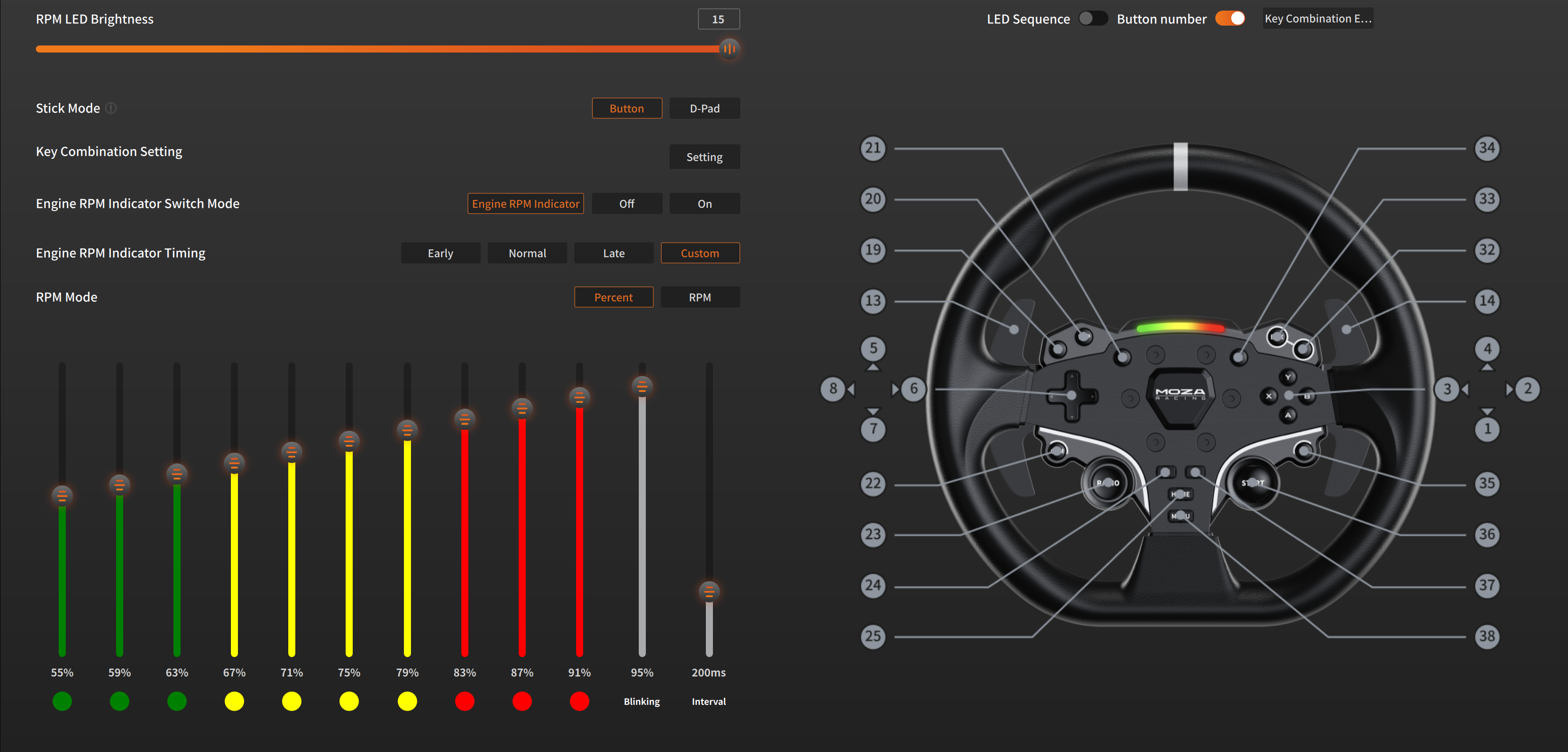Open Key Combination Setting button

pyautogui.click(x=704, y=157)
